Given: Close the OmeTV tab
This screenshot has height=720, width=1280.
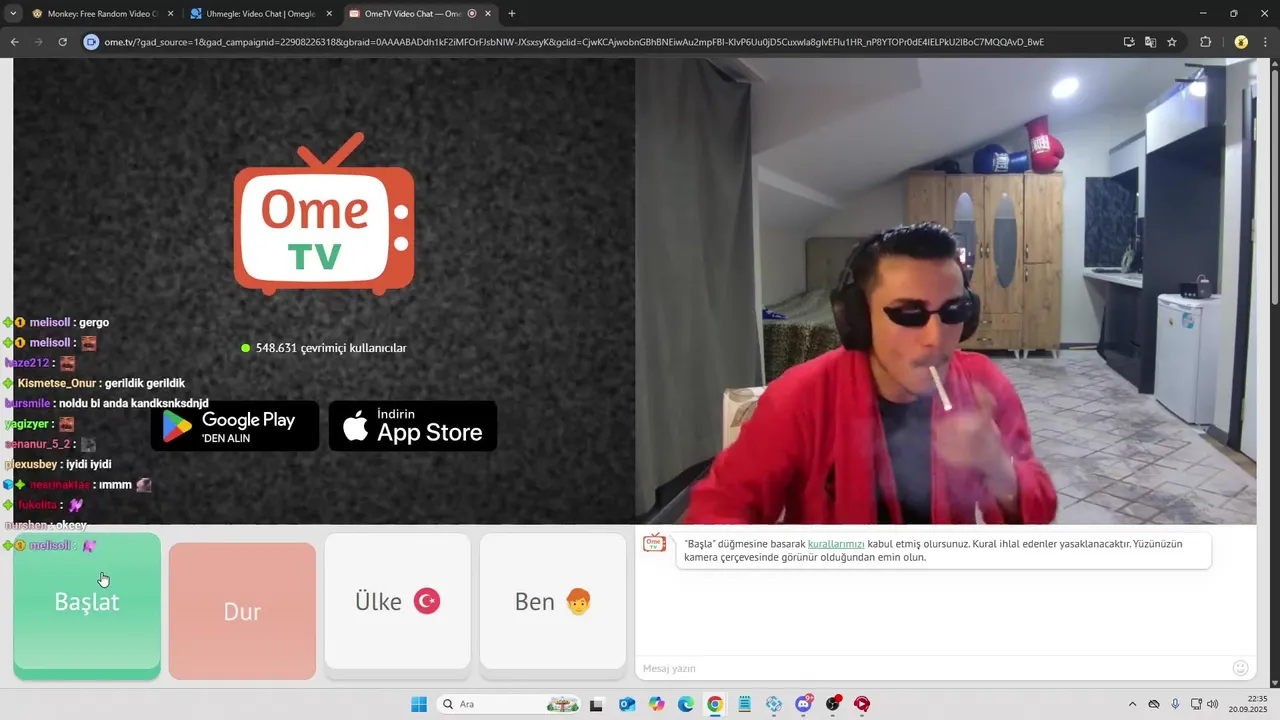Looking at the screenshot, I should coord(488,14).
